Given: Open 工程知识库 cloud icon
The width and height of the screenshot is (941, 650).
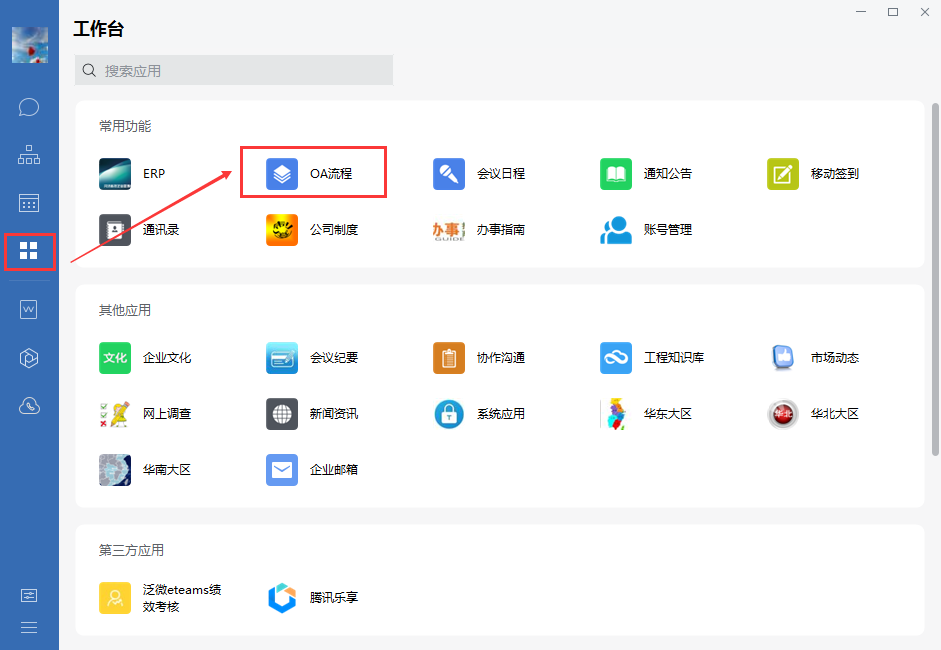Looking at the screenshot, I should pos(616,358).
